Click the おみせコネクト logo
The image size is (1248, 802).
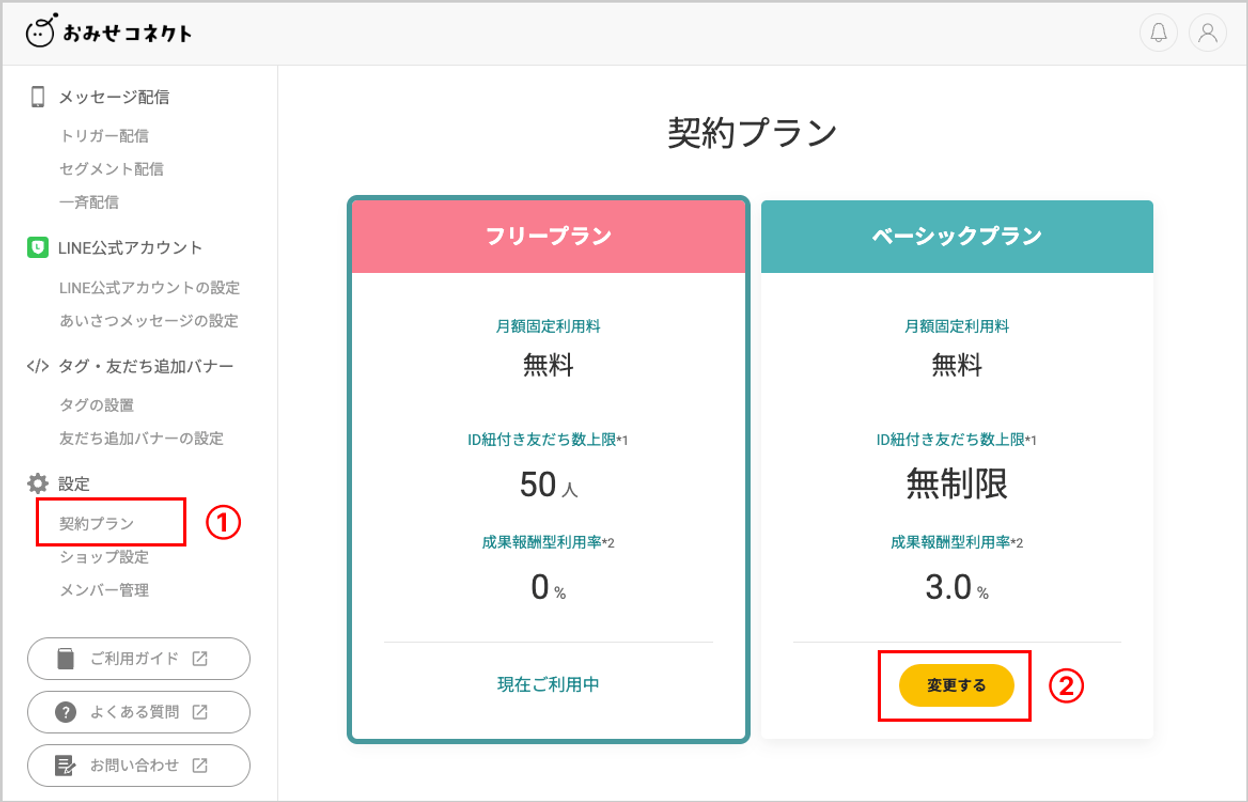pyautogui.click(x=109, y=33)
